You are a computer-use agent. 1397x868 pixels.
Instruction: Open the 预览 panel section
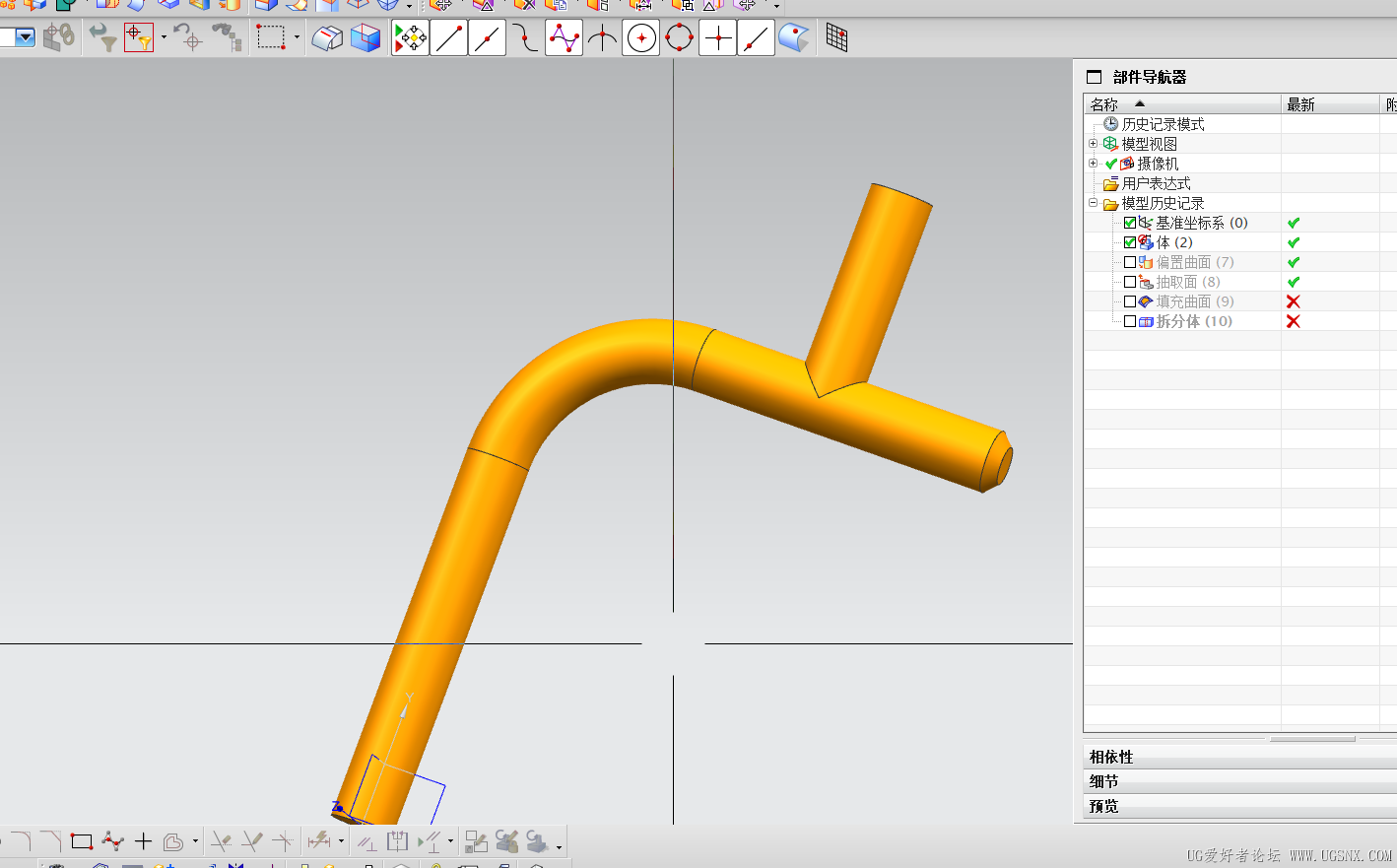pos(1103,806)
